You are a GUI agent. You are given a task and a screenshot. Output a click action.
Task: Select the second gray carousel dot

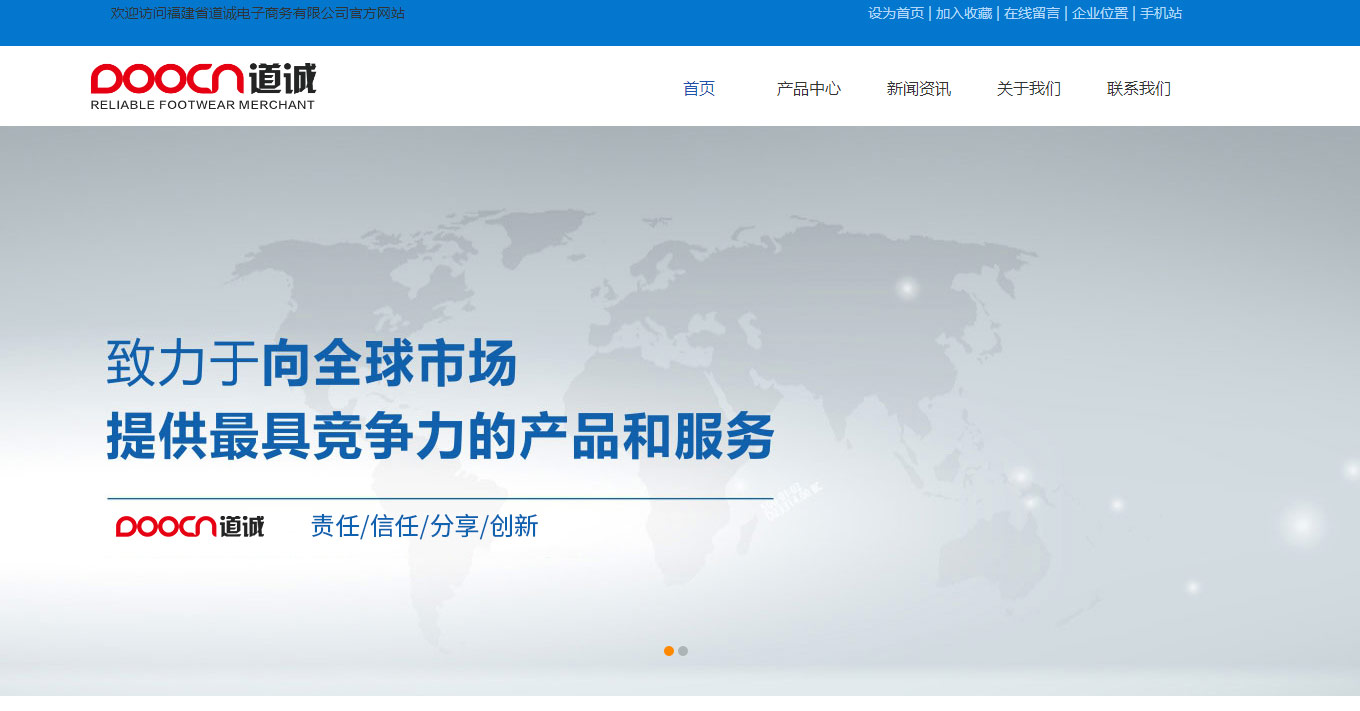(x=683, y=651)
